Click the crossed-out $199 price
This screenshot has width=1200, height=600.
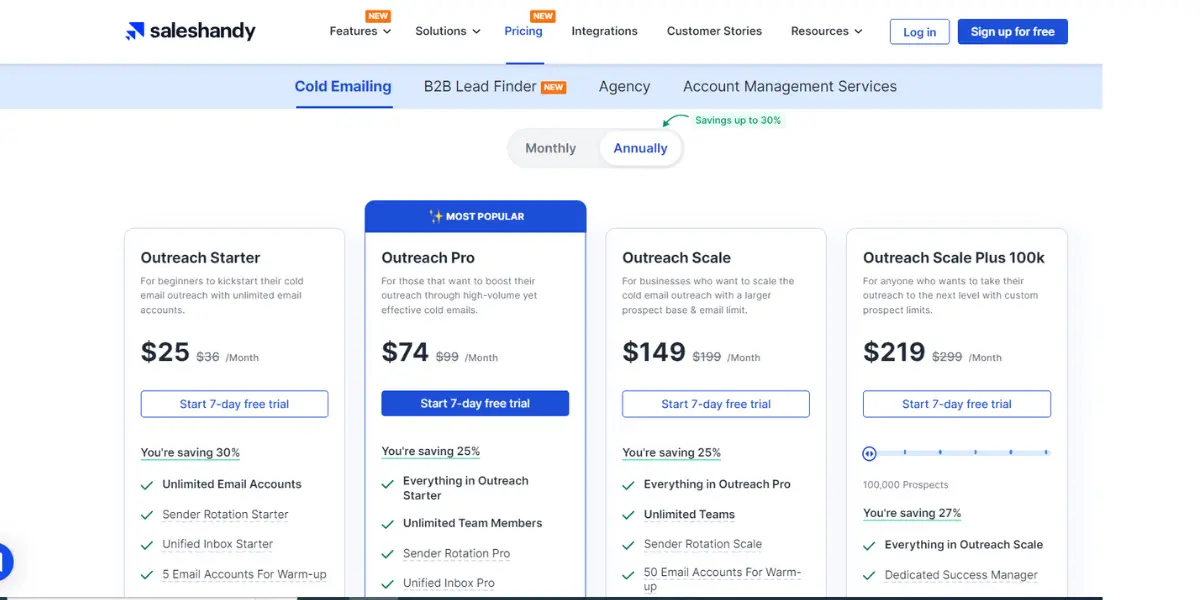[x=707, y=357]
